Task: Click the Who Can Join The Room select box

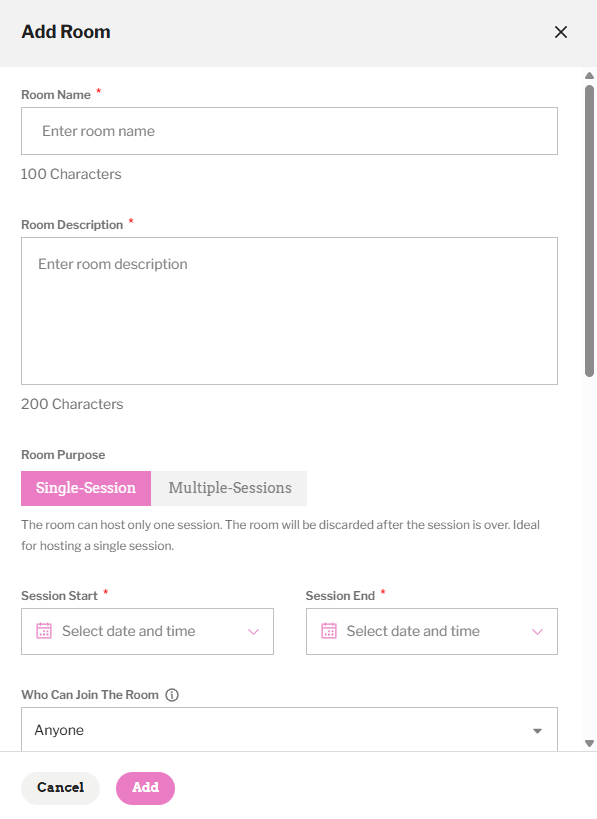Action: tap(289, 730)
